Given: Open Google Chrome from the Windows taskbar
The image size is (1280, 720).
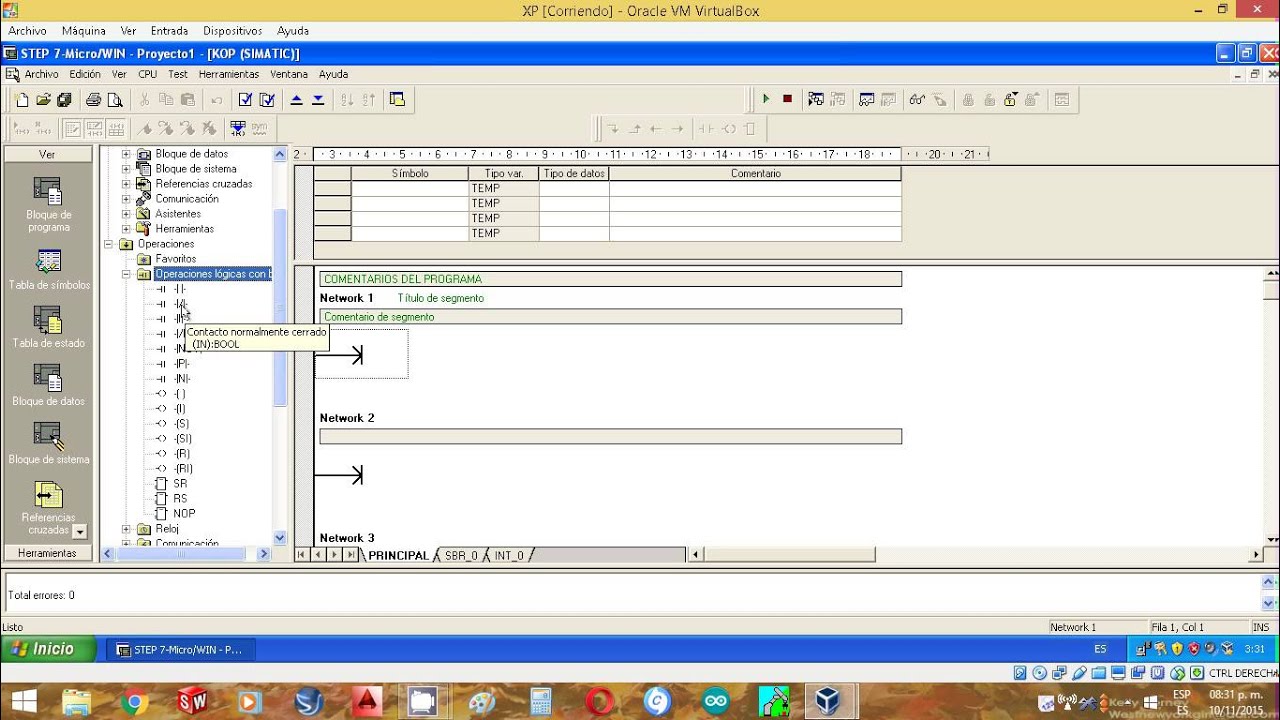Looking at the screenshot, I should click(135, 701).
